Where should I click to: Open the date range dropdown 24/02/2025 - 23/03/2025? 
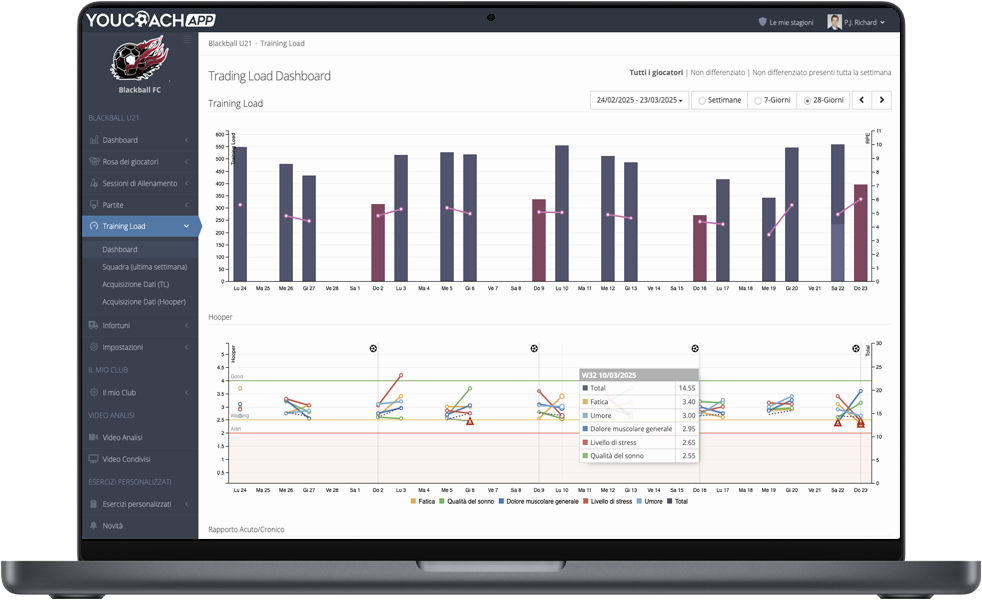click(640, 100)
